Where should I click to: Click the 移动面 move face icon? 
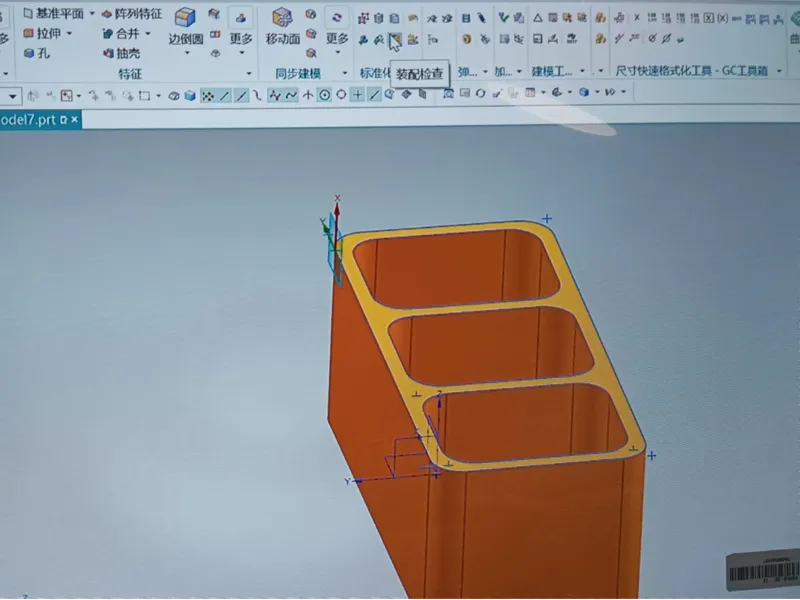[x=282, y=17]
